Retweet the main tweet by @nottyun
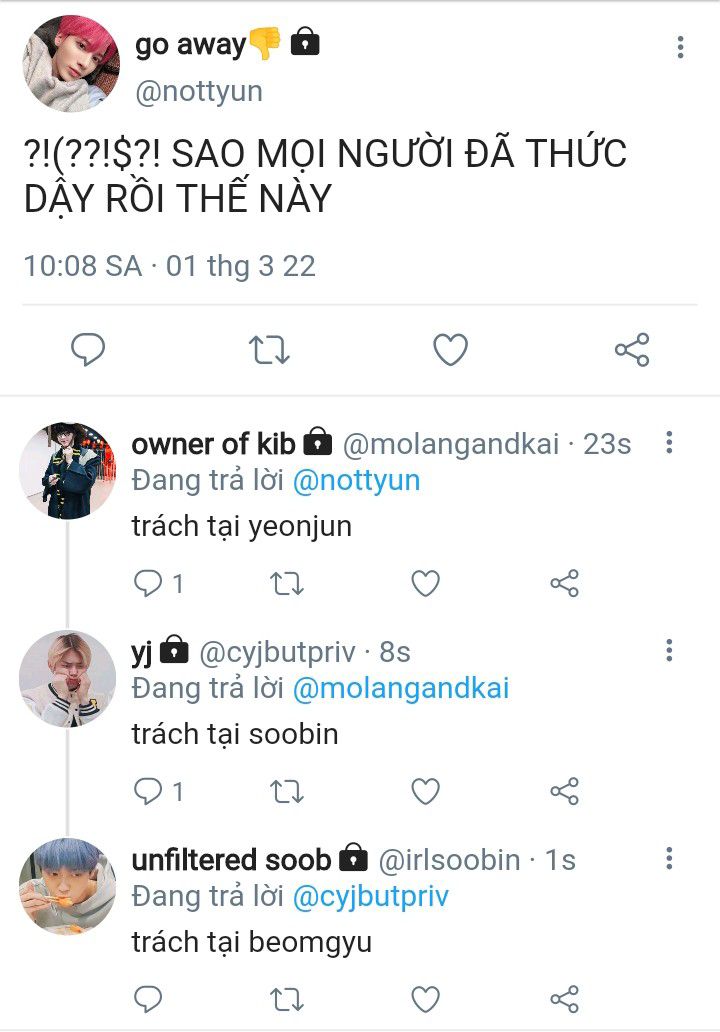Viewport: 720px width, 1032px height. [x=269, y=349]
